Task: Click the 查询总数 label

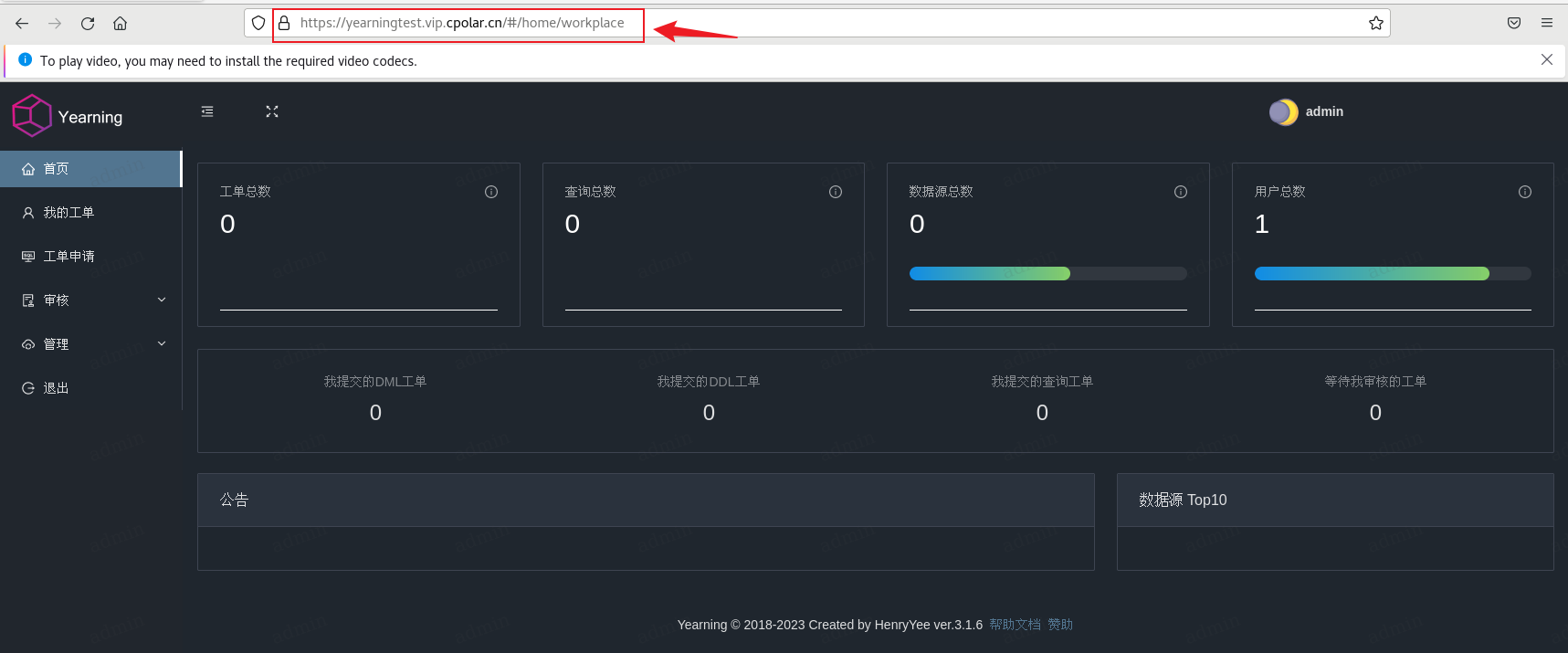Action: (590, 192)
